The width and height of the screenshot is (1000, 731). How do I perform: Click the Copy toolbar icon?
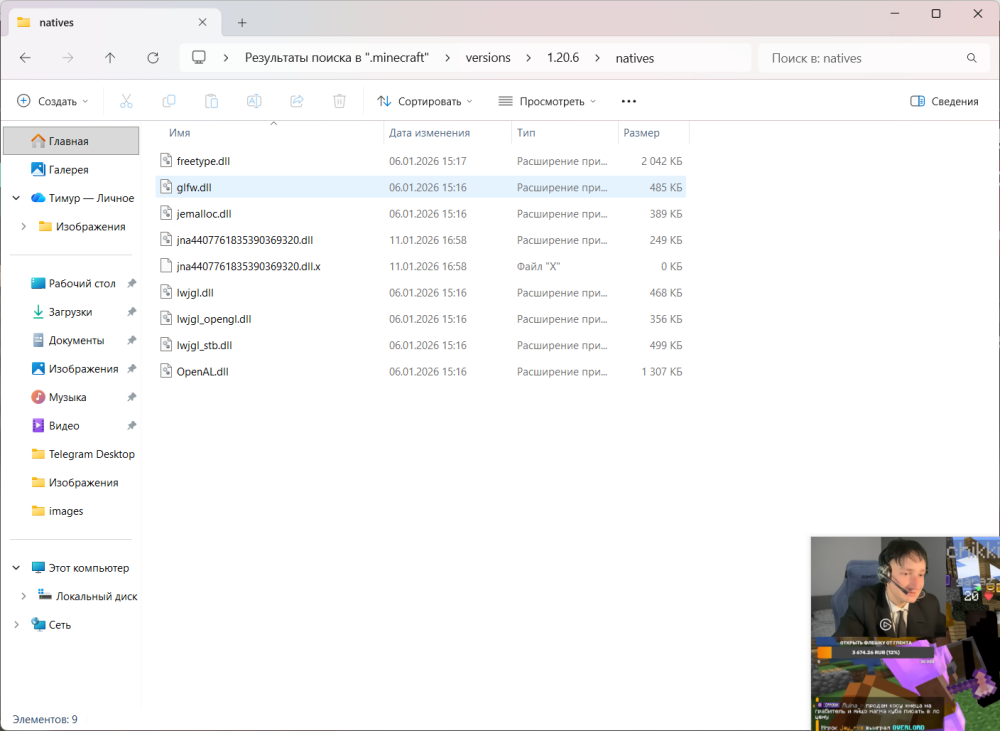click(169, 101)
